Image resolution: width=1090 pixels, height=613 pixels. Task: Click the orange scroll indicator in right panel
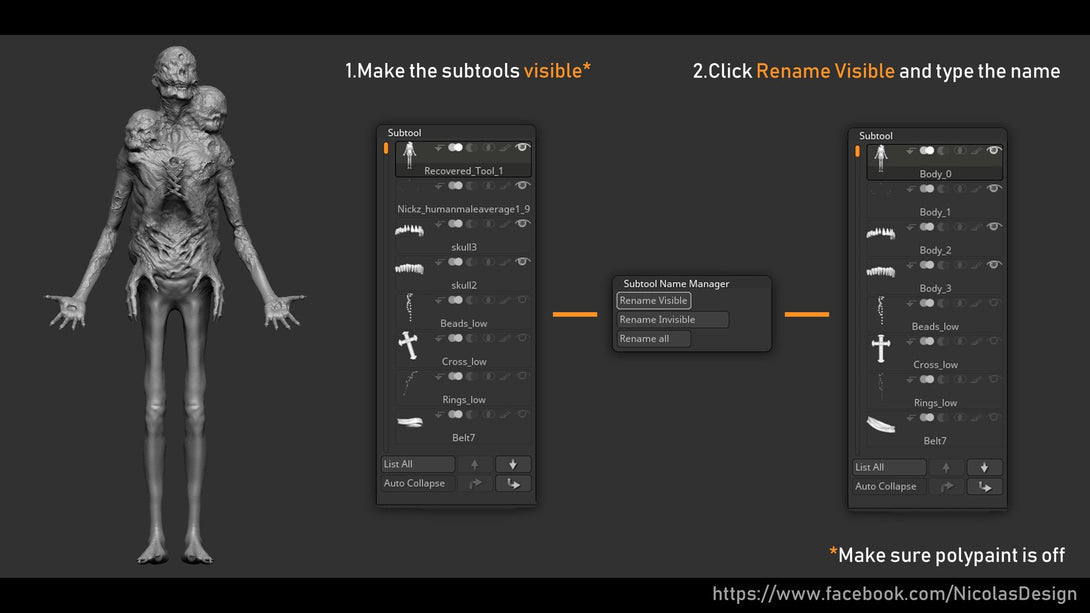pos(857,151)
